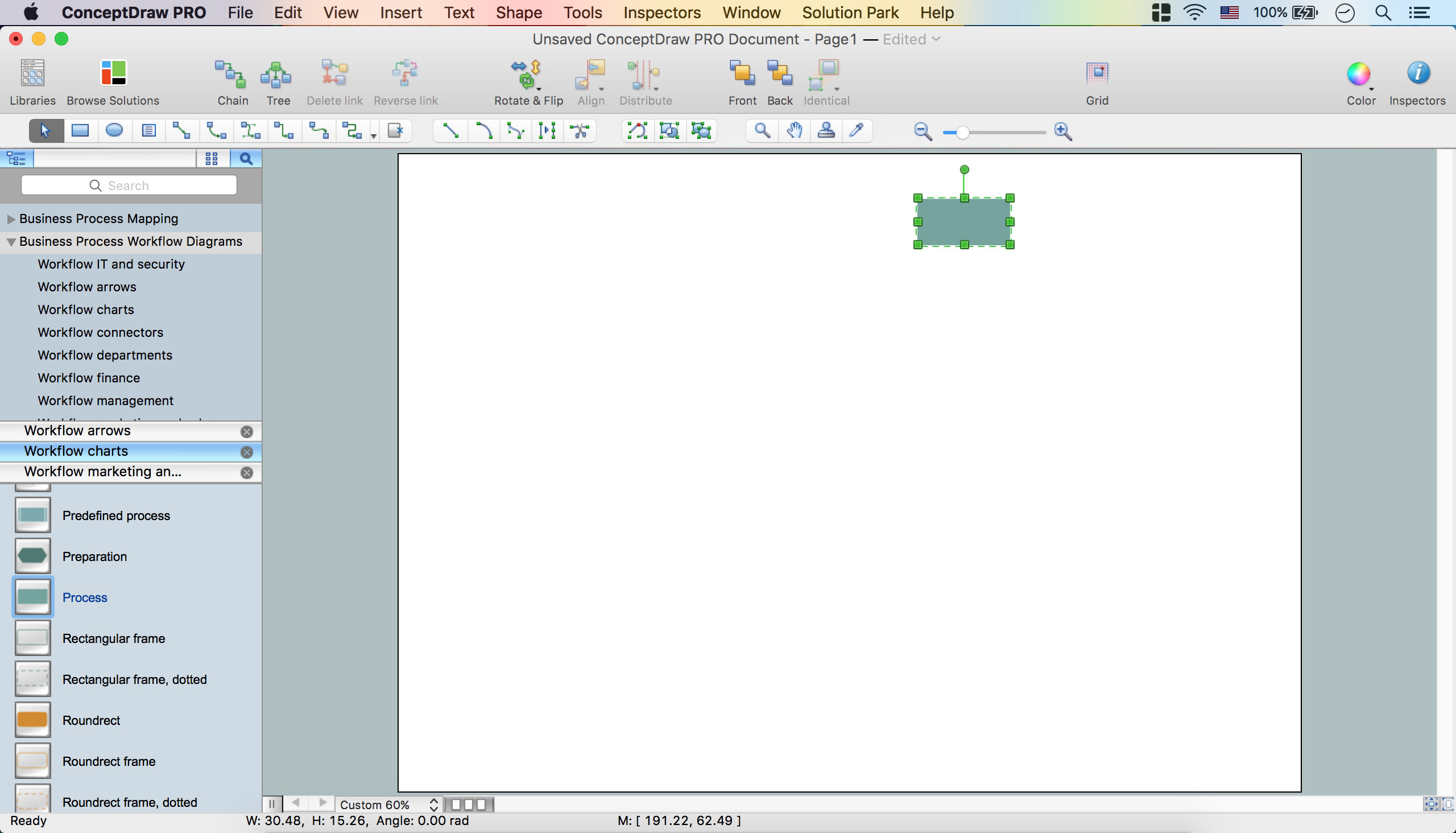Viewport: 1456px width, 833px height.
Task: Select the hand pan tool
Action: (794, 131)
